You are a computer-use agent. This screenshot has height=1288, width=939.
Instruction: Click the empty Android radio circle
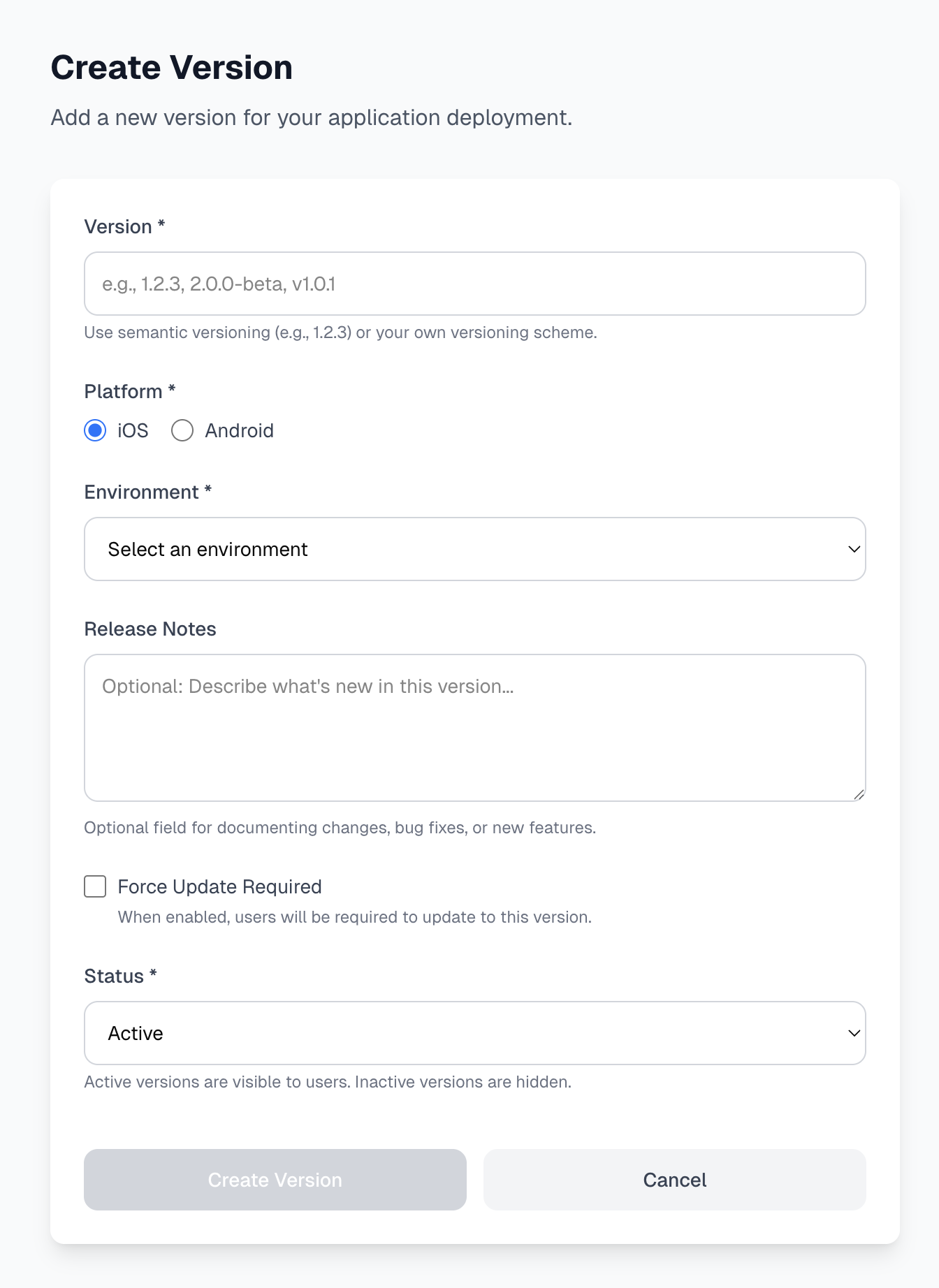pyautogui.click(x=182, y=430)
